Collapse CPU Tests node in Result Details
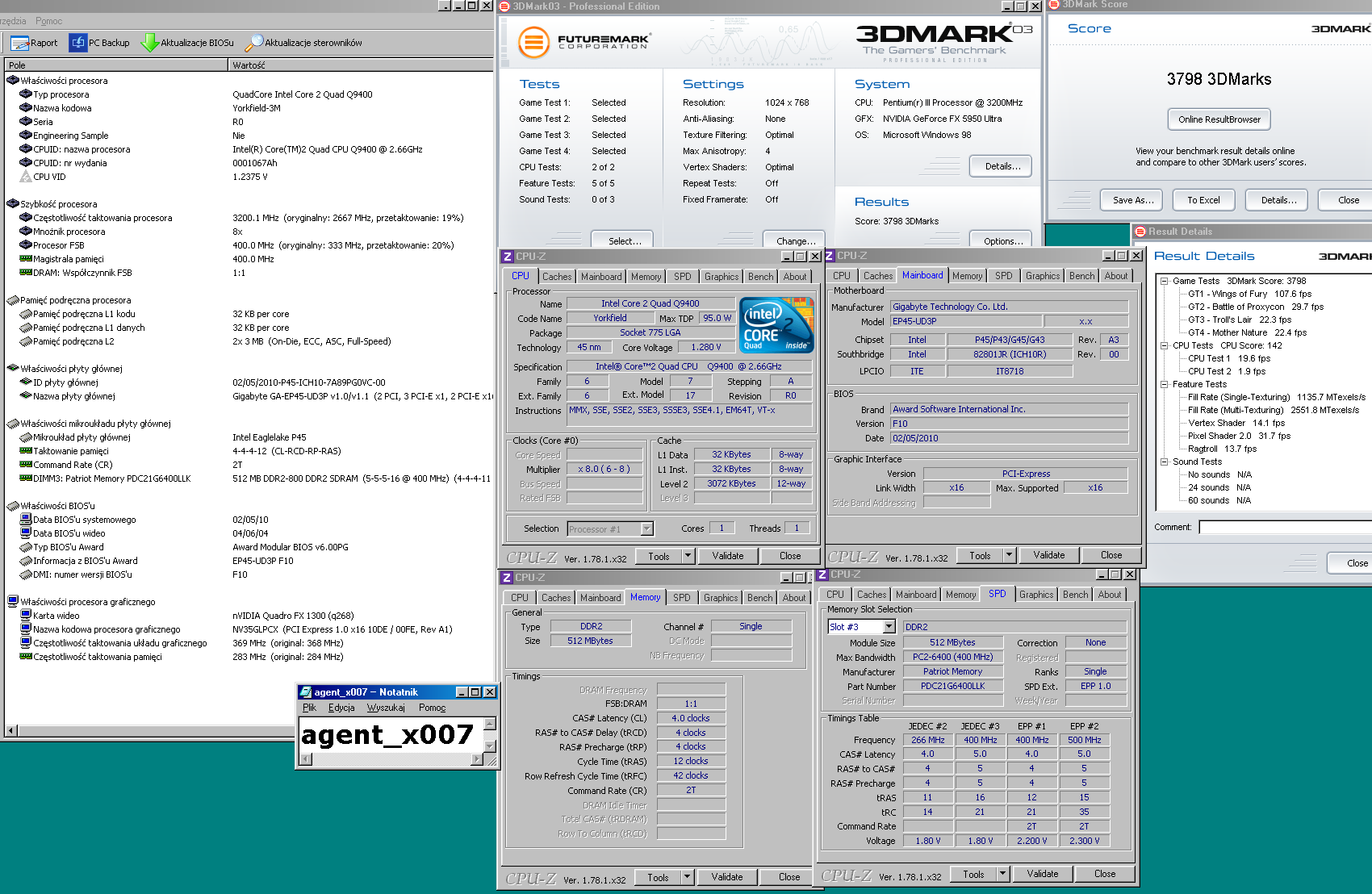 point(1165,345)
